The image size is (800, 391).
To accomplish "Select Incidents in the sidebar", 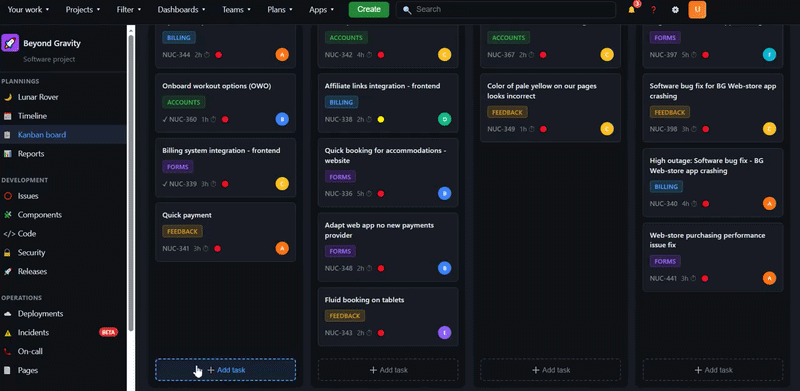I will click(x=33, y=332).
